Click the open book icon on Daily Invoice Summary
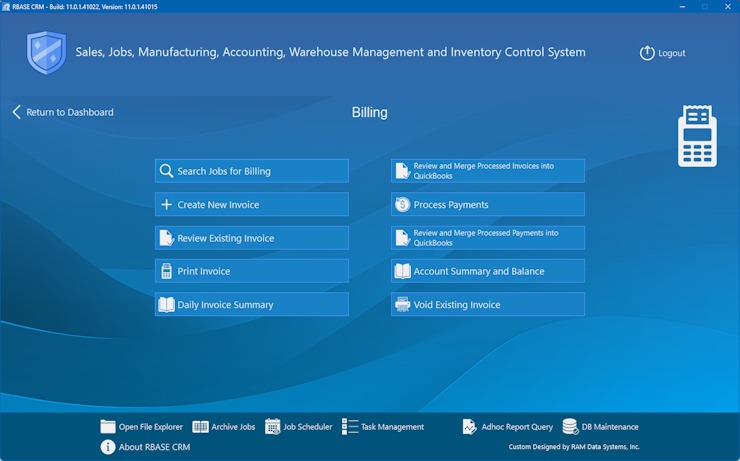The image size is (740, 461). [166, 304]
